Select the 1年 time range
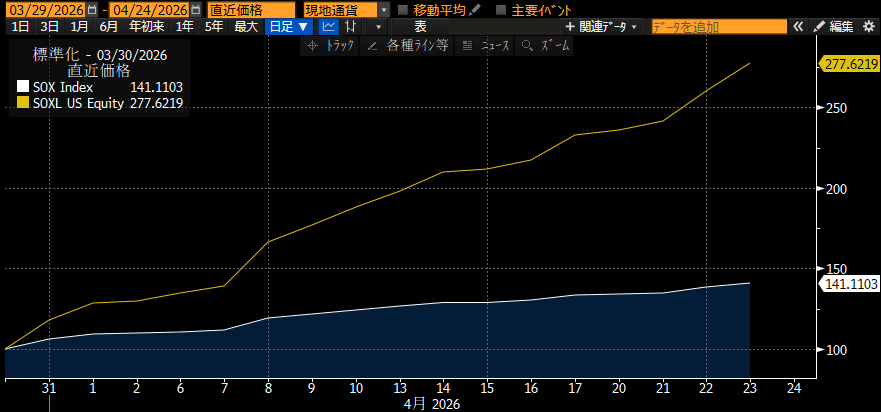Image resolution: width=881 pixels, height=412 pixels. [x=184, y=26]
